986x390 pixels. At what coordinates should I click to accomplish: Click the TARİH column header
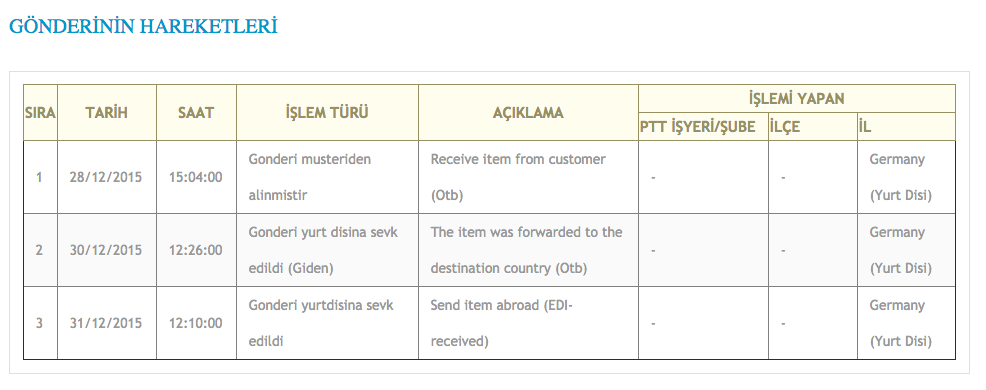pos(107,113)
